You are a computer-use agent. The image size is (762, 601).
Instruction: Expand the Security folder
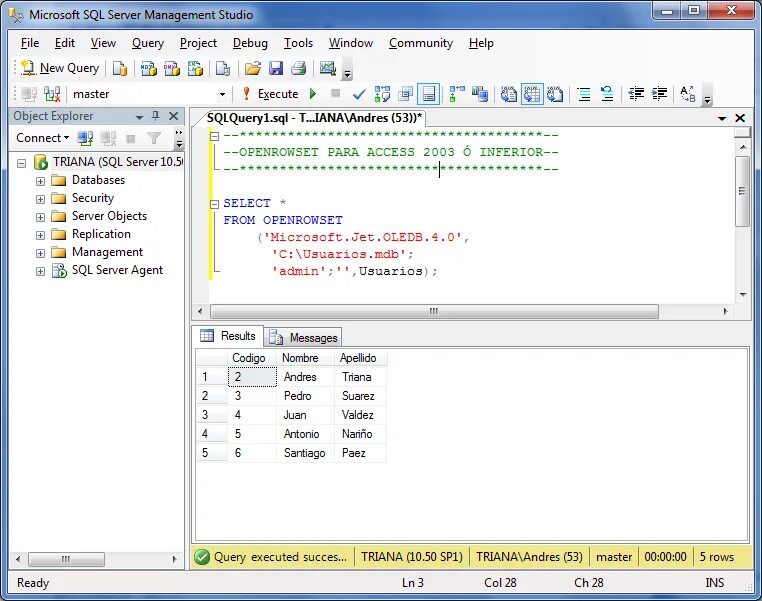40,199
